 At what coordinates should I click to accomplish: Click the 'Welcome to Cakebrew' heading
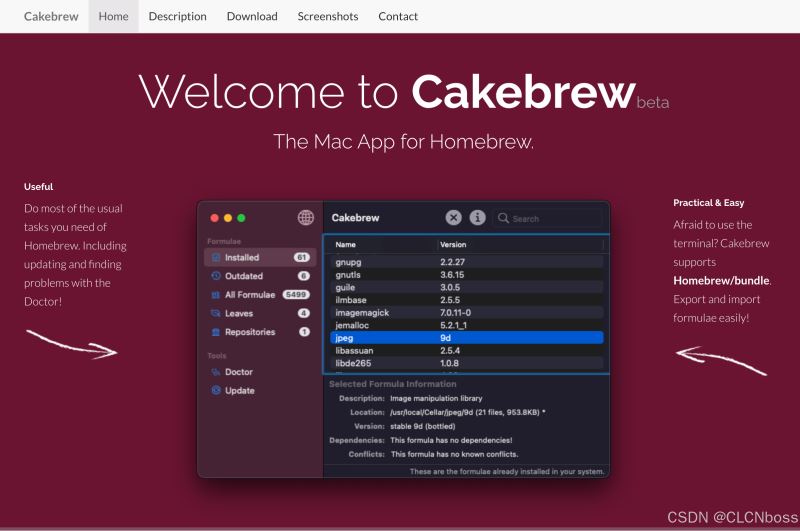pyautogui.click(x=388, y=92)
